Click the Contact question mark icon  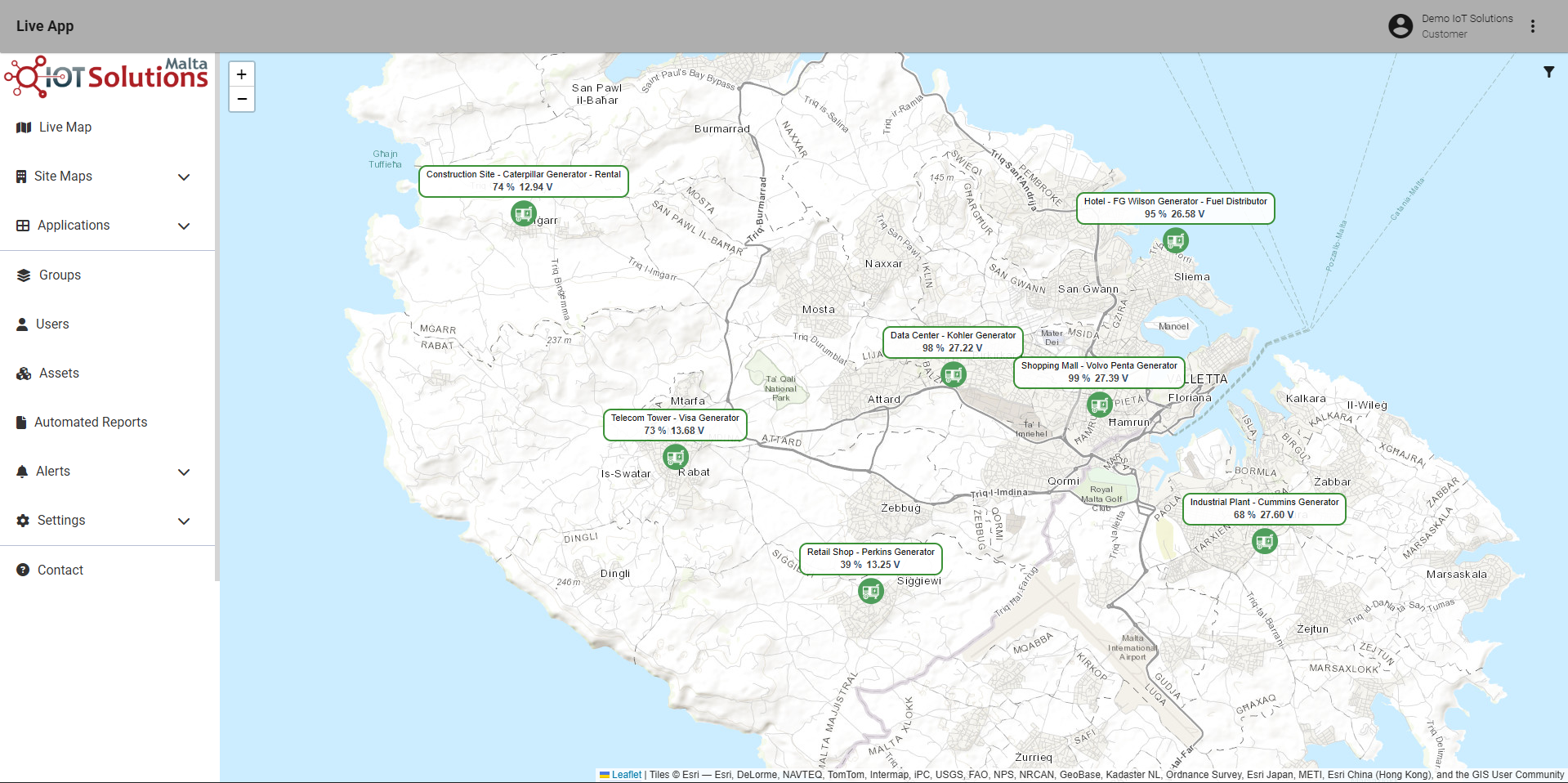pyautogui.click(x=23, y=570)
